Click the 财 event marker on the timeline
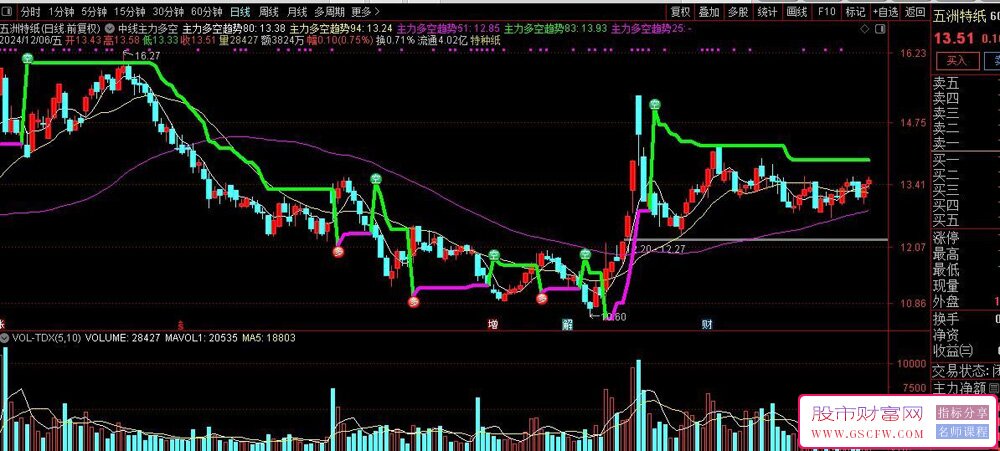This screenshot has width=1000, height=451. click(x=707, y=325)
